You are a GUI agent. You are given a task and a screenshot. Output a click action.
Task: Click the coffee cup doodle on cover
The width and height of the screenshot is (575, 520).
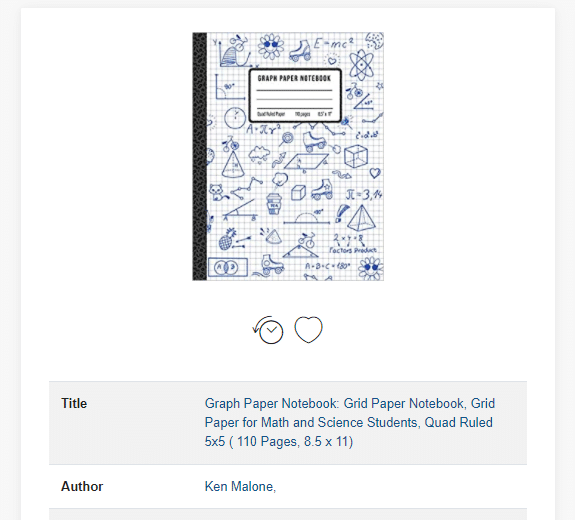pyautogui.click(x=274, y=204)
